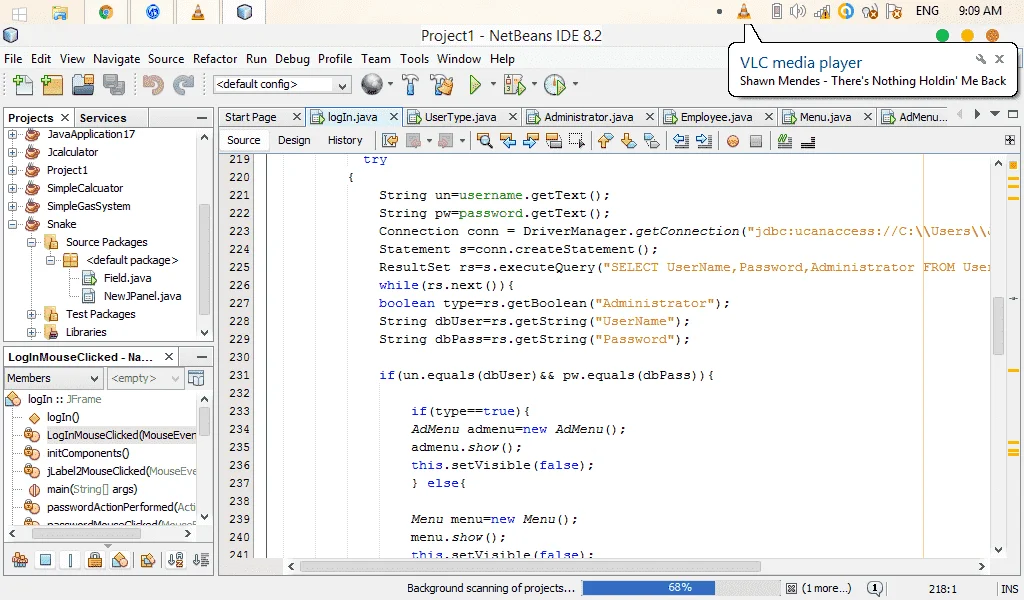The width and height of the screenshot is (1024, 600).
Task: Click the Last Edit editor toolbar icon
Action: 390,140
